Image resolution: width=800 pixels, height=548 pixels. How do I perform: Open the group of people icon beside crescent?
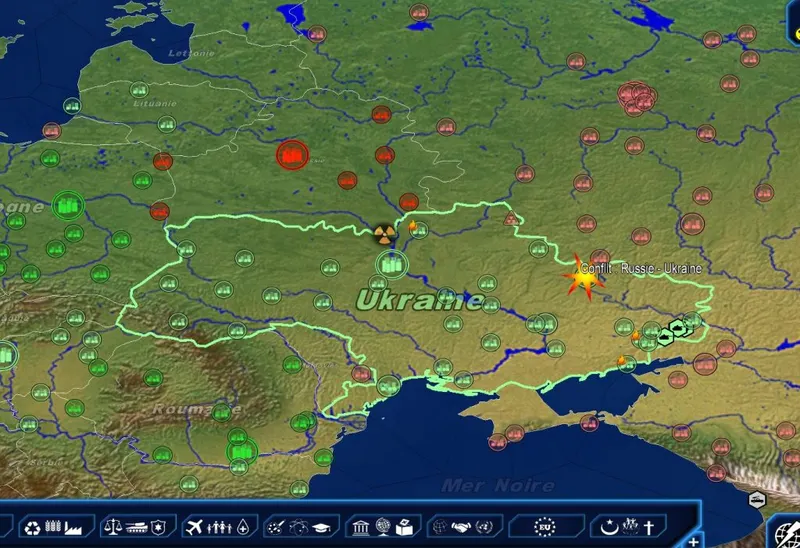click(631, 526)
